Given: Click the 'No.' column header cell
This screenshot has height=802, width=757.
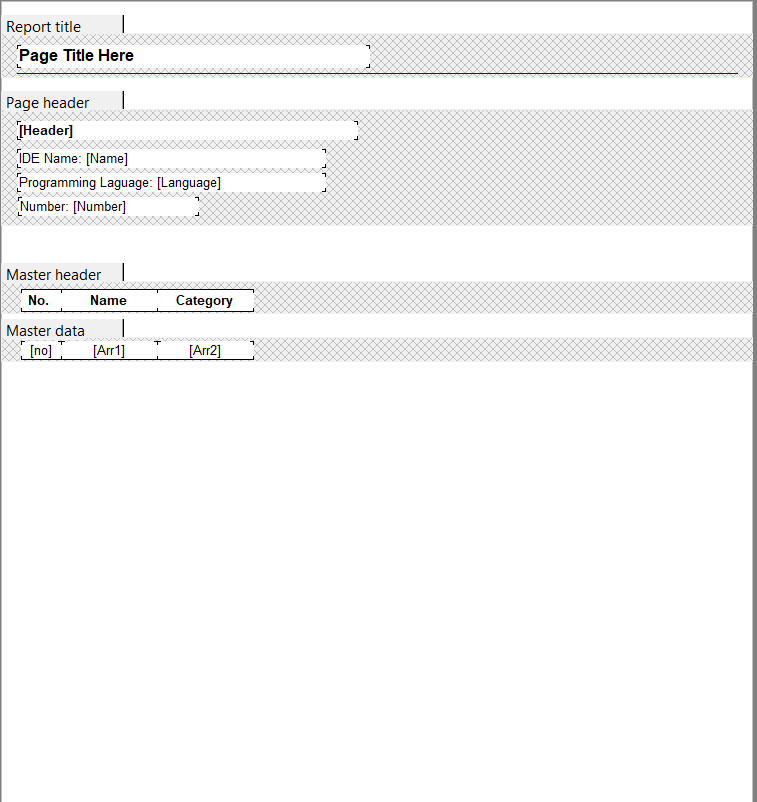Looking at the screenshot, I should 40,300.
